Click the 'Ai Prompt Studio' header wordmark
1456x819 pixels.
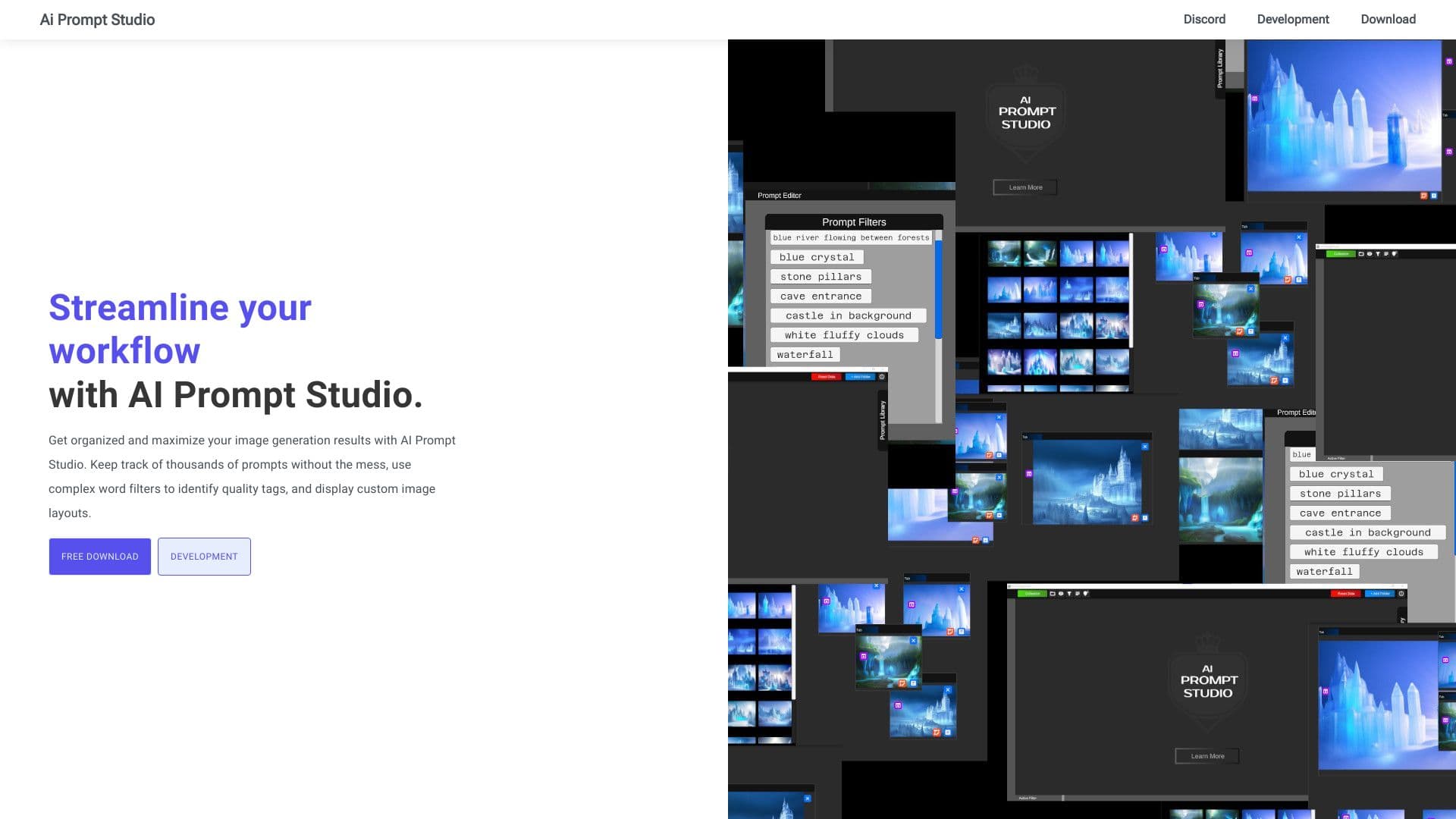(x=97, y=19)
